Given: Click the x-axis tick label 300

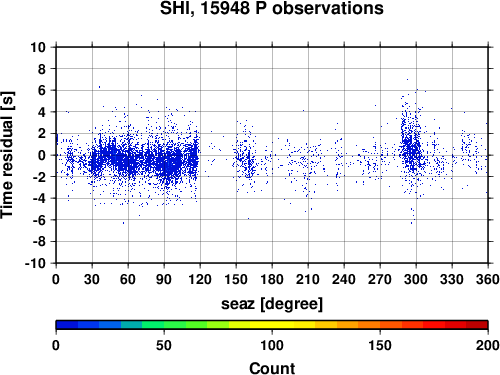Looking at the screenshot, I should 416,279.
